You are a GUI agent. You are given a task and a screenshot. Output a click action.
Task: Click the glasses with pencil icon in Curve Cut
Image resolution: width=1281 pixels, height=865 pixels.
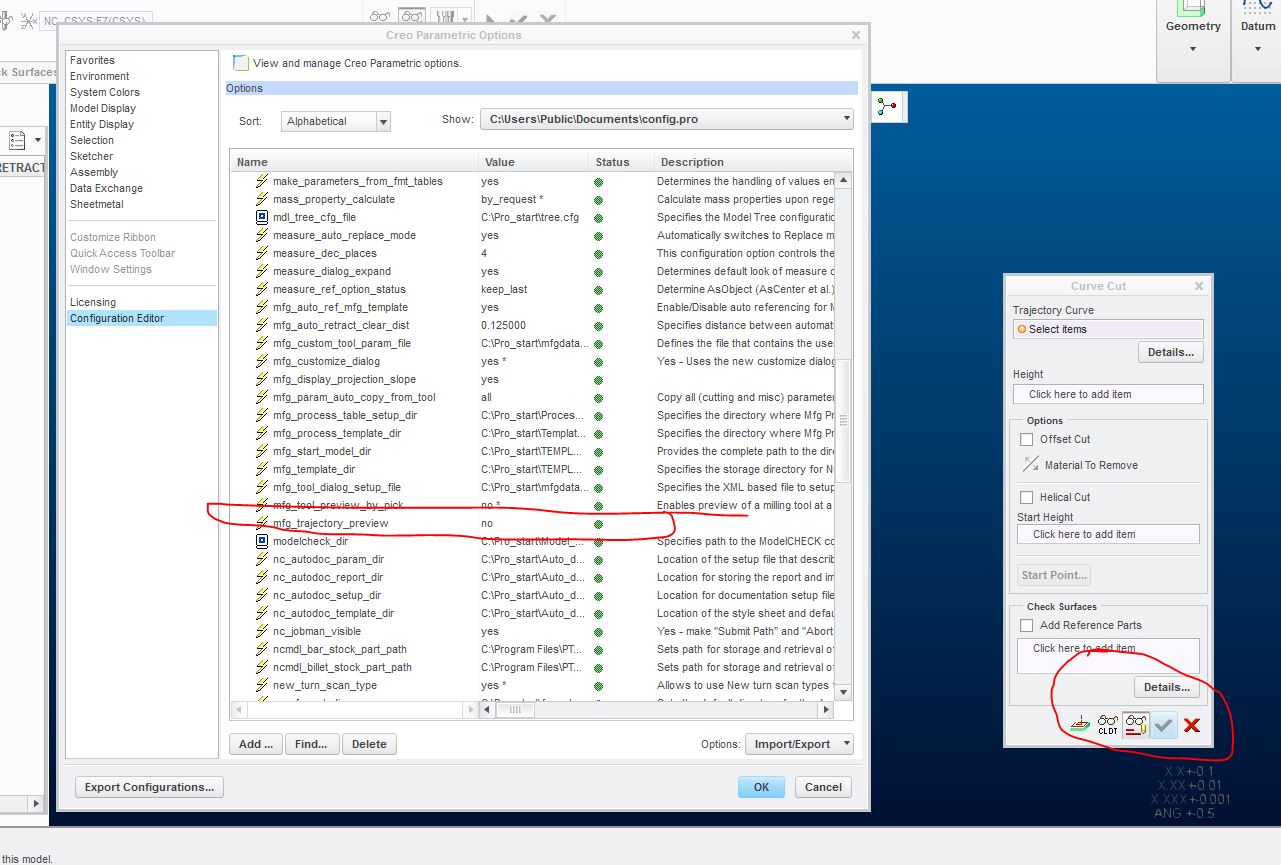(x=1135, y=725)
